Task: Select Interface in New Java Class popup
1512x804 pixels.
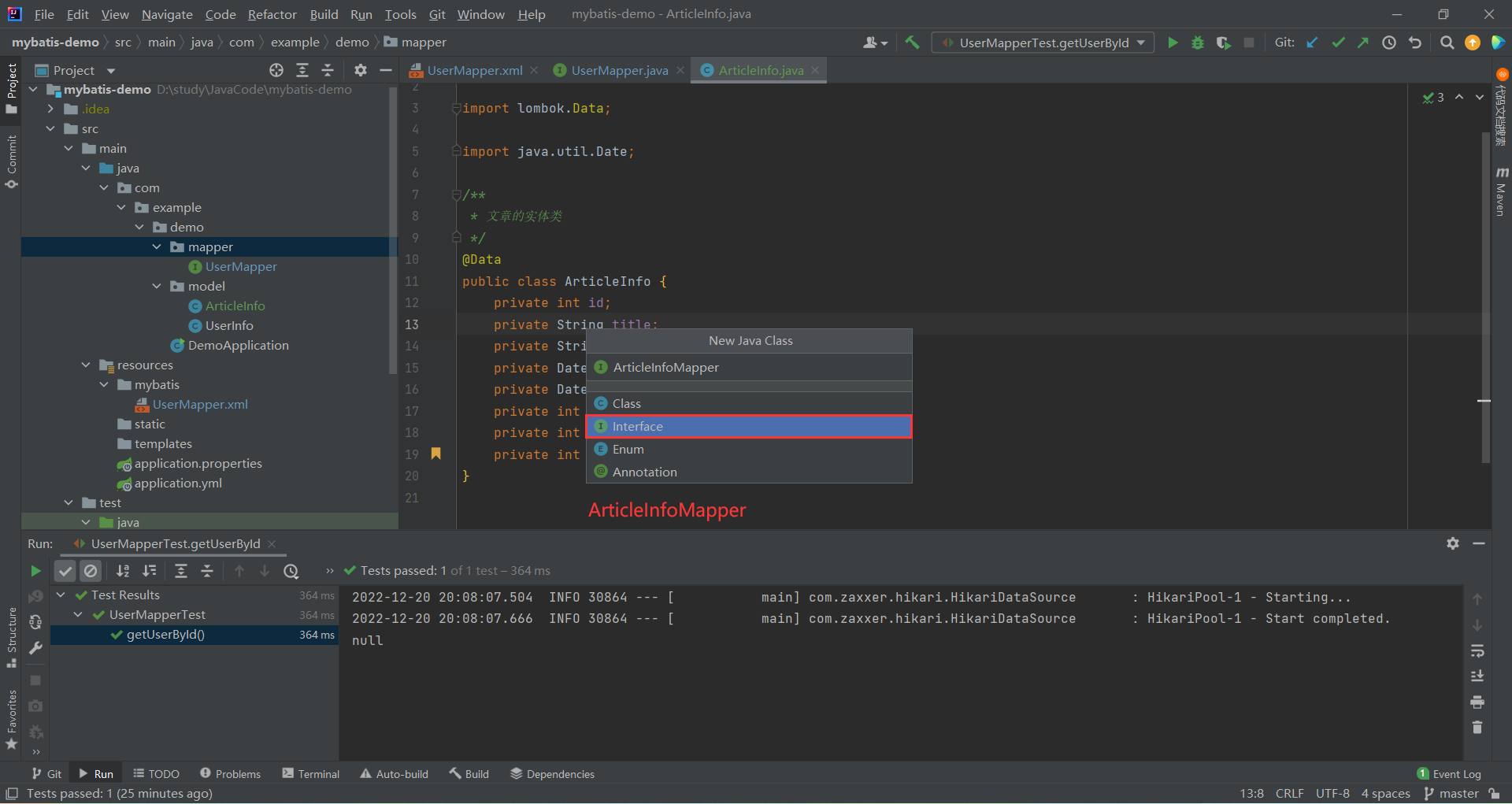Action: point(749,426)
